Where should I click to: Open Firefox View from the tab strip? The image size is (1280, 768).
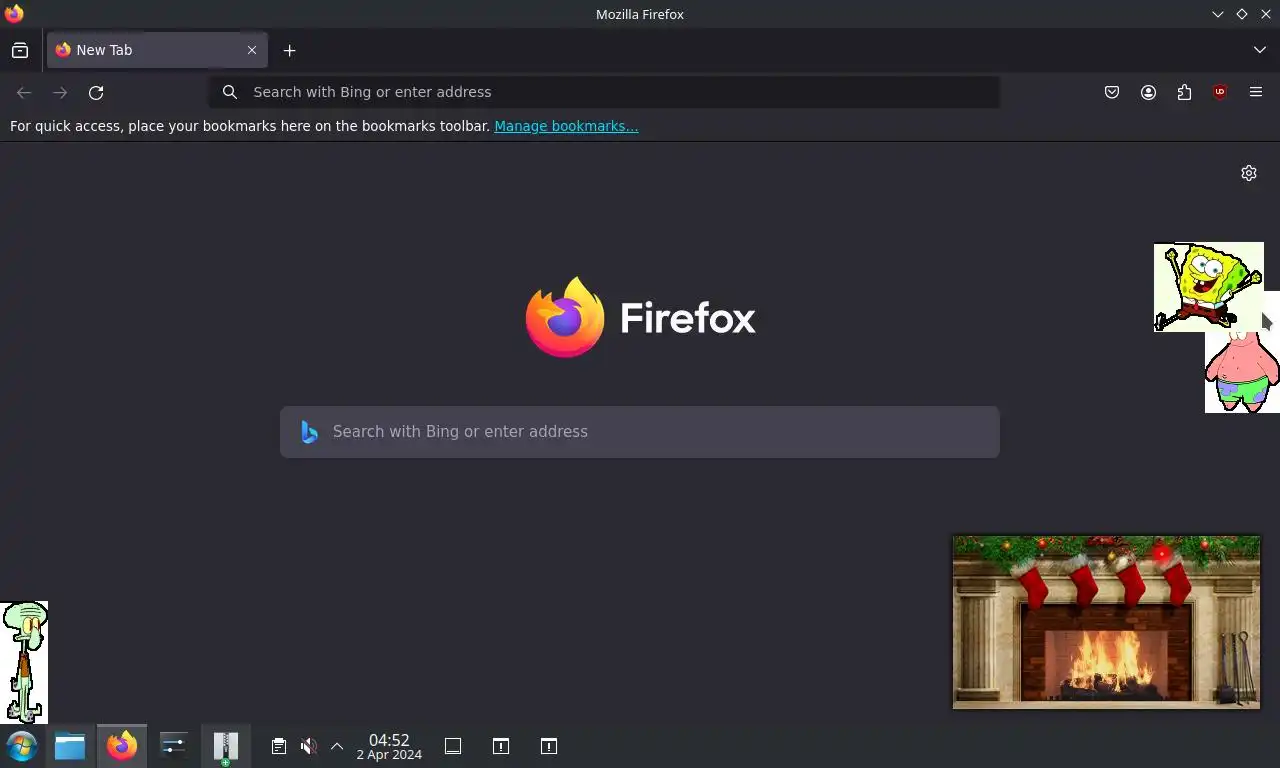[x=20, y=50]
